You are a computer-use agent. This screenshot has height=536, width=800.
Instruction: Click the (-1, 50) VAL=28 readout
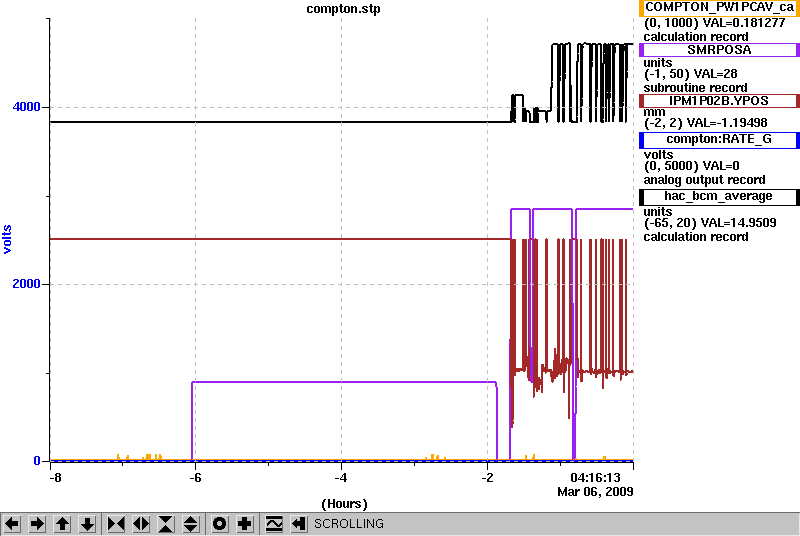click(x=691, y=74)
